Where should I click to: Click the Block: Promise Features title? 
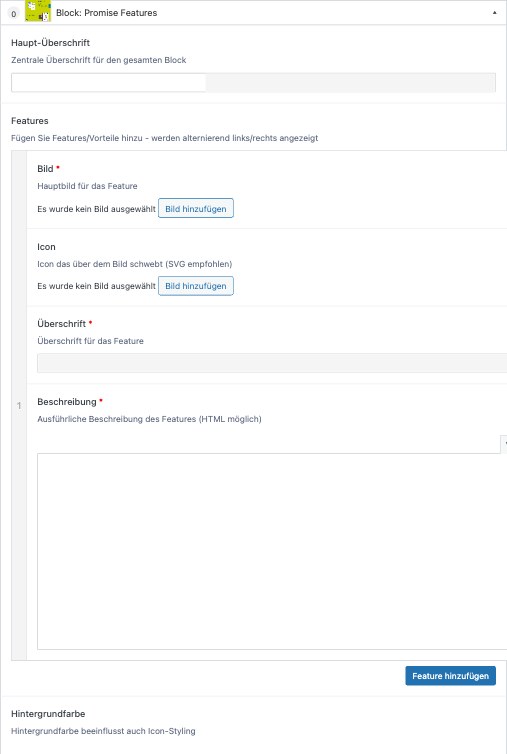[106, 13]
